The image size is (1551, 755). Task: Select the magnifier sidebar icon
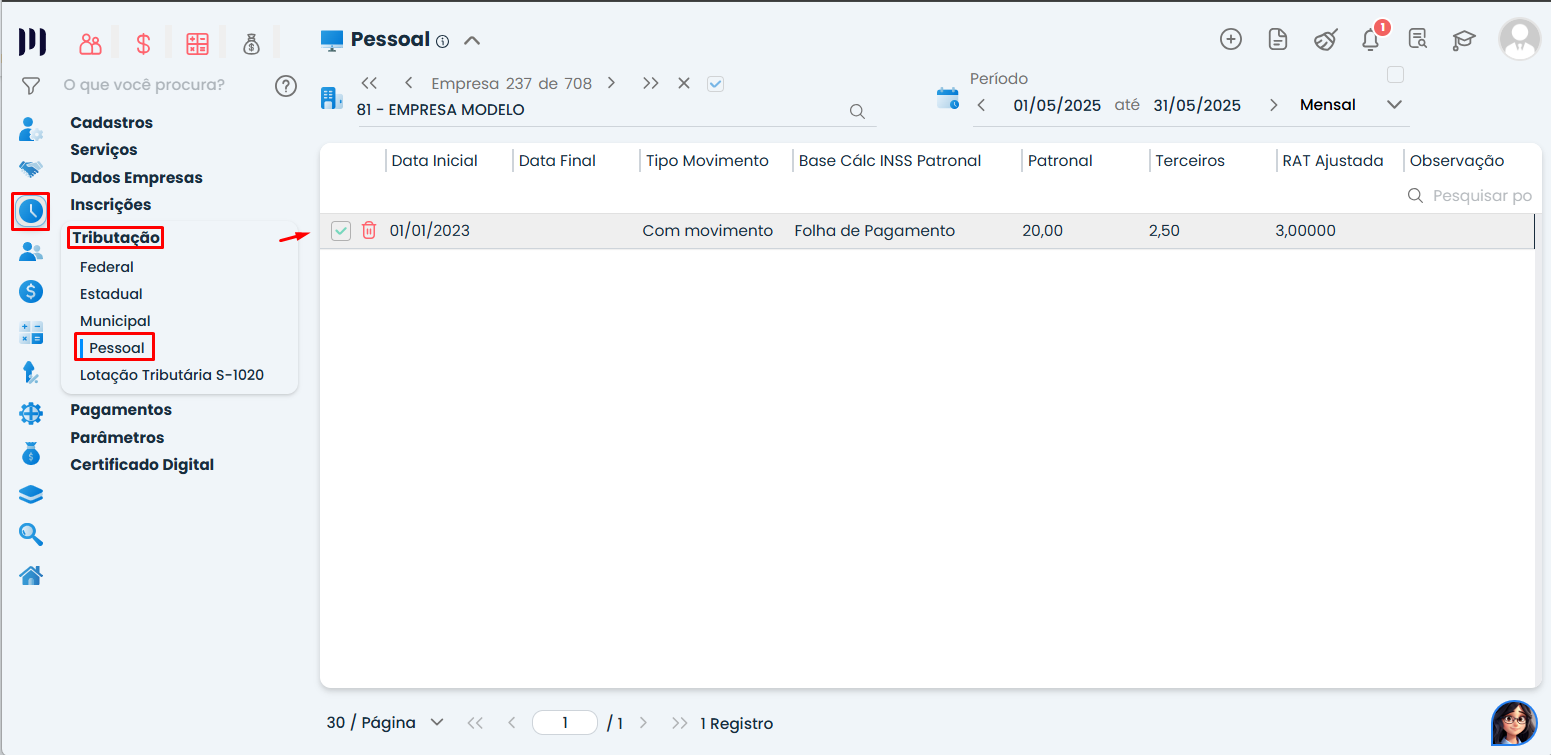pyautogui.click(x=31, y=535)
